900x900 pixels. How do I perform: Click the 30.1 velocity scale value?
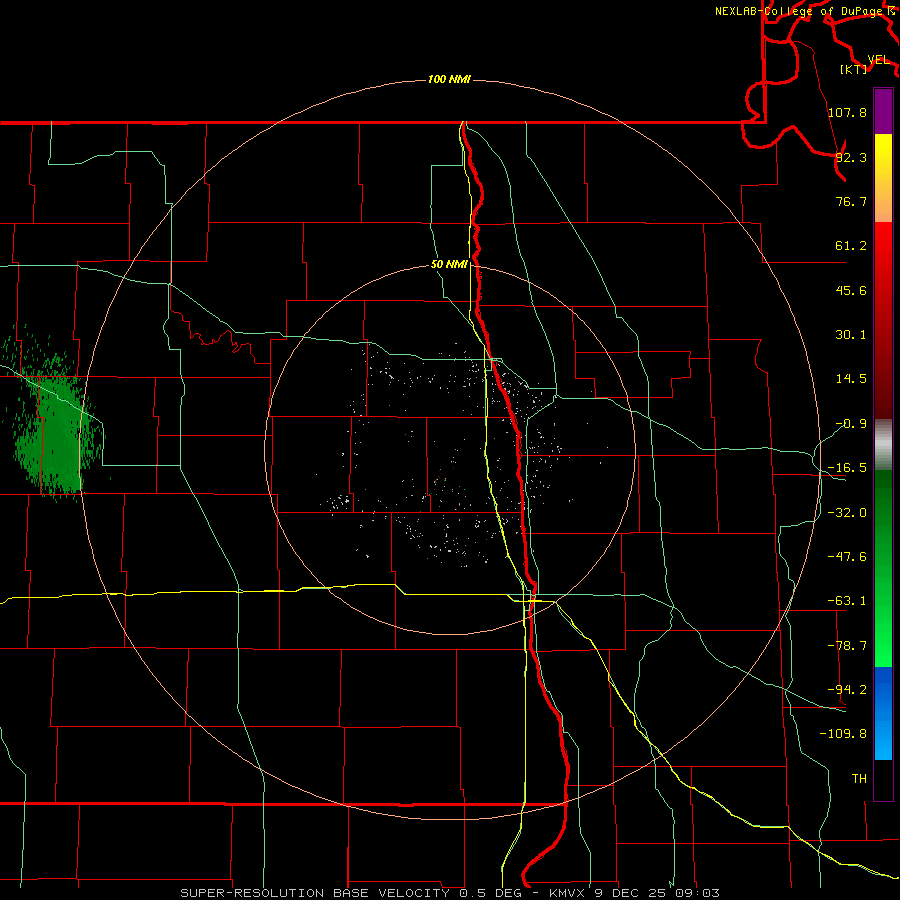coord(851,335)
